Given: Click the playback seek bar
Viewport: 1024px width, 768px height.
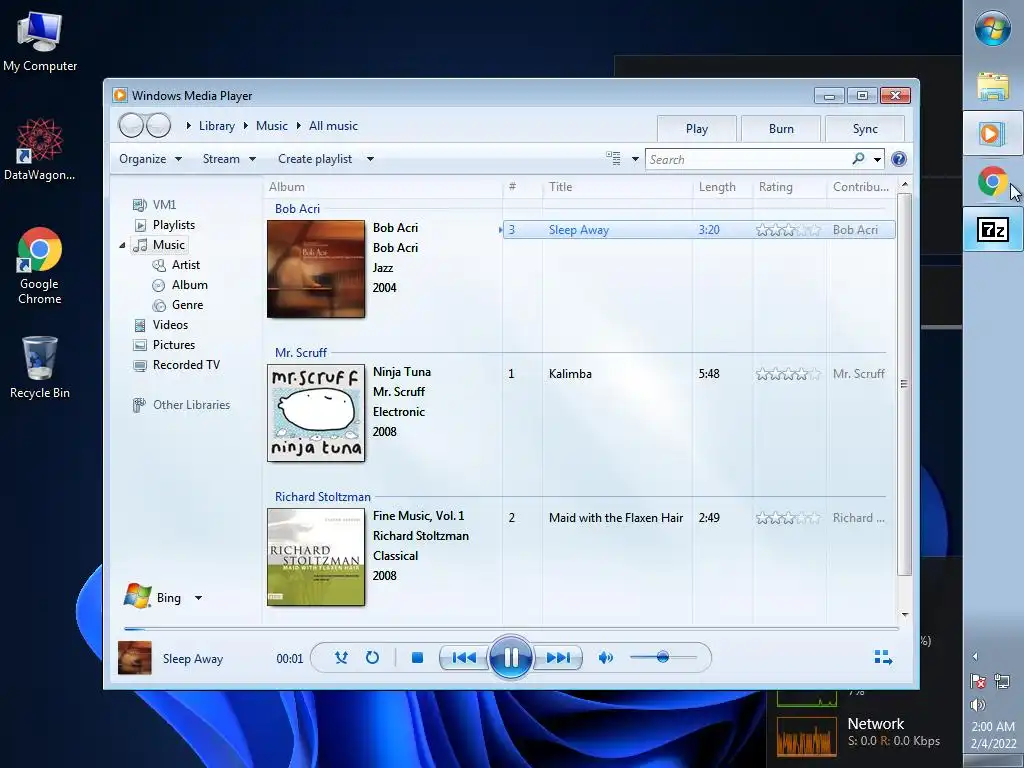Looking at the screenshot, I should pyautogui.click(x=511, y=629).
